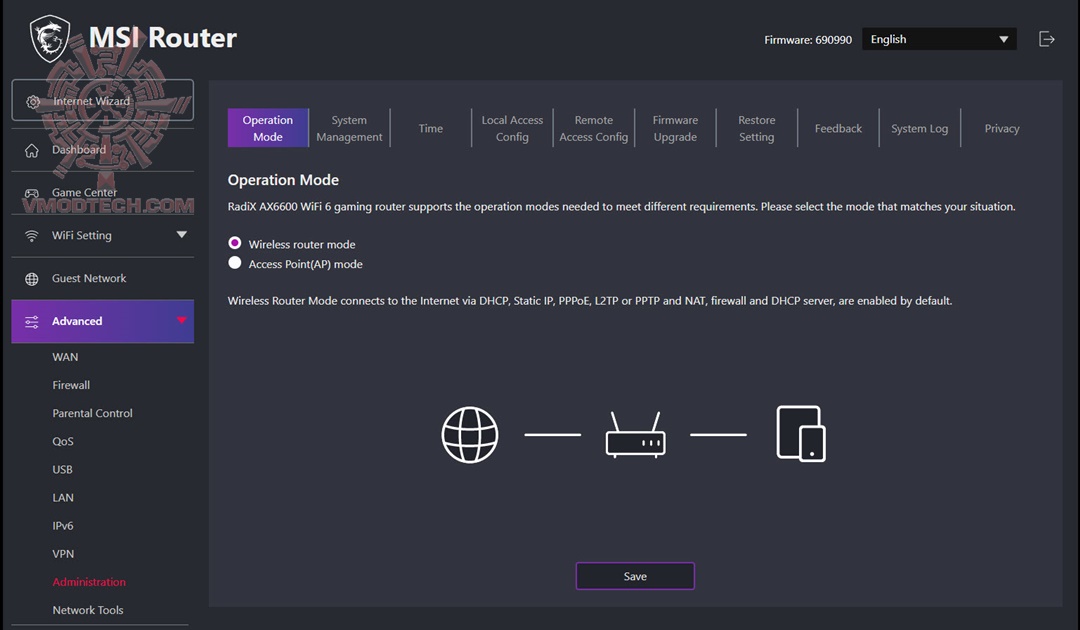Click the MSI dragon shield logo

50,39
